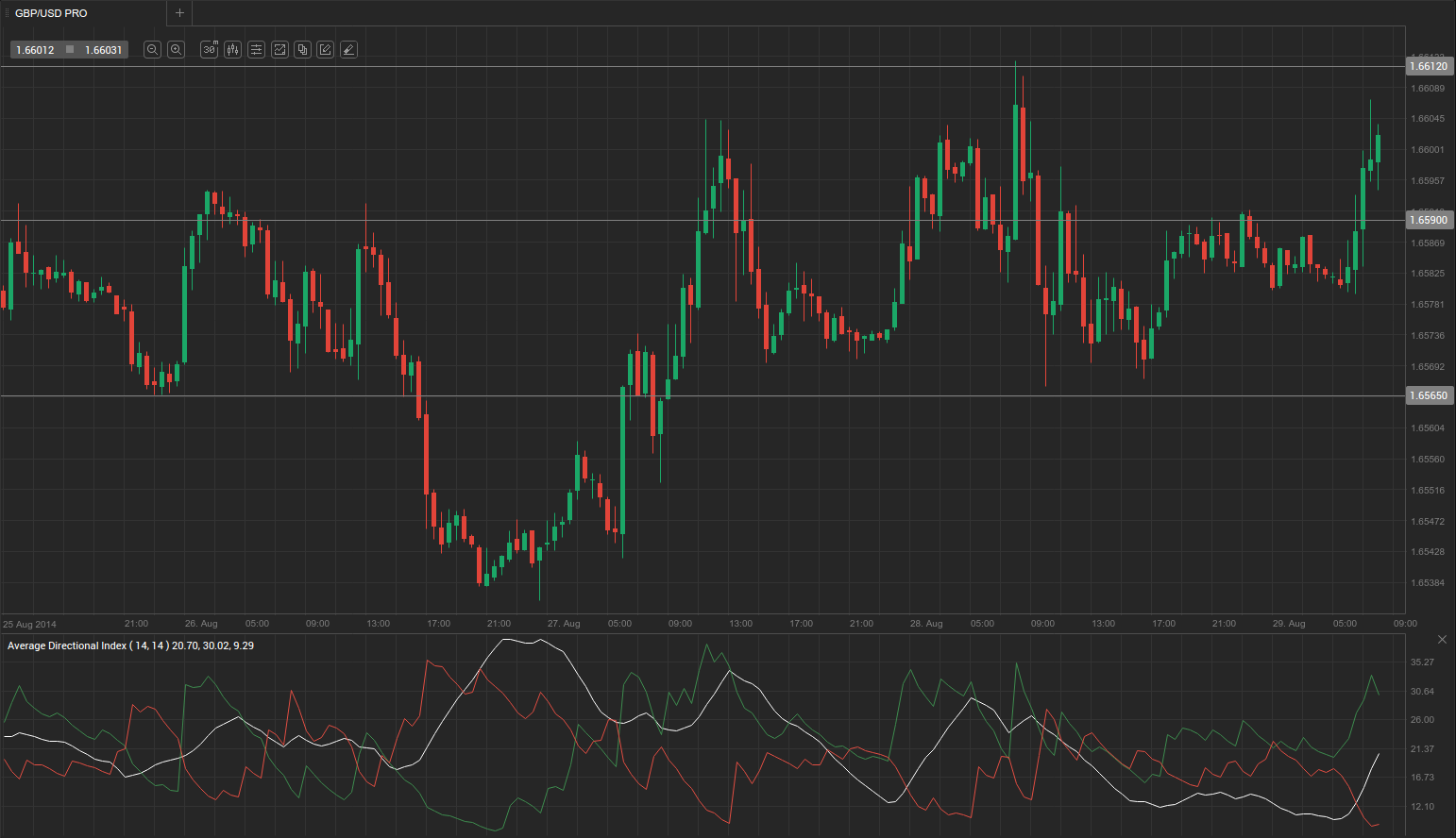Open the 30-minute timeframe selector
The width and height of the screenshot is (1456, 838).
click(x=210, y=50)
